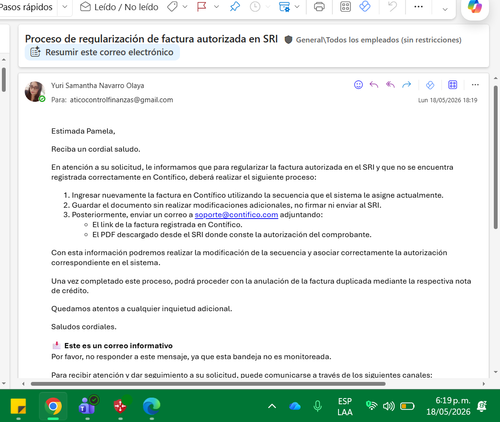Open sender Yuri Samantha's profile photo

(x=35, y=91)
